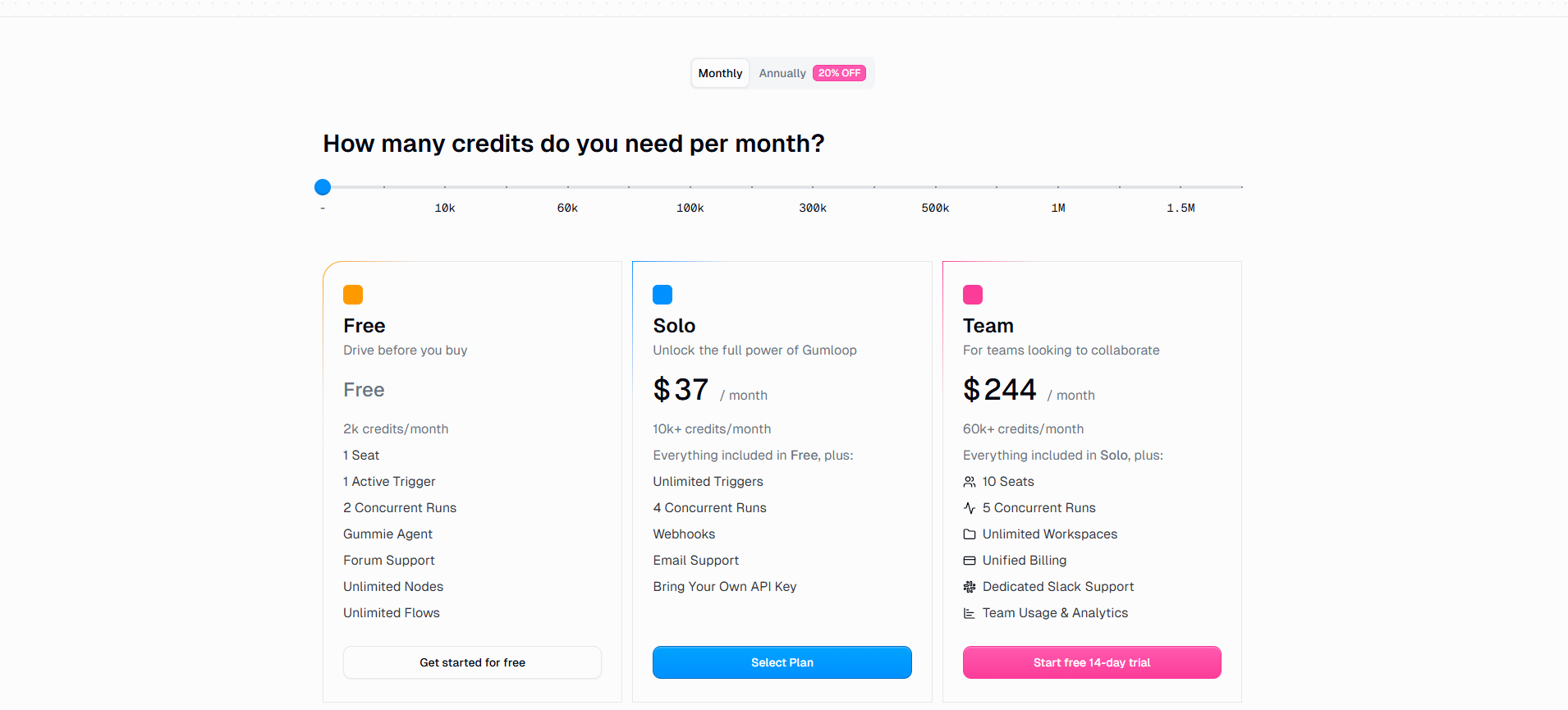Click the 20% OFF badge
The width and height of the screenshot is (1568, 710).
point(839,72)
